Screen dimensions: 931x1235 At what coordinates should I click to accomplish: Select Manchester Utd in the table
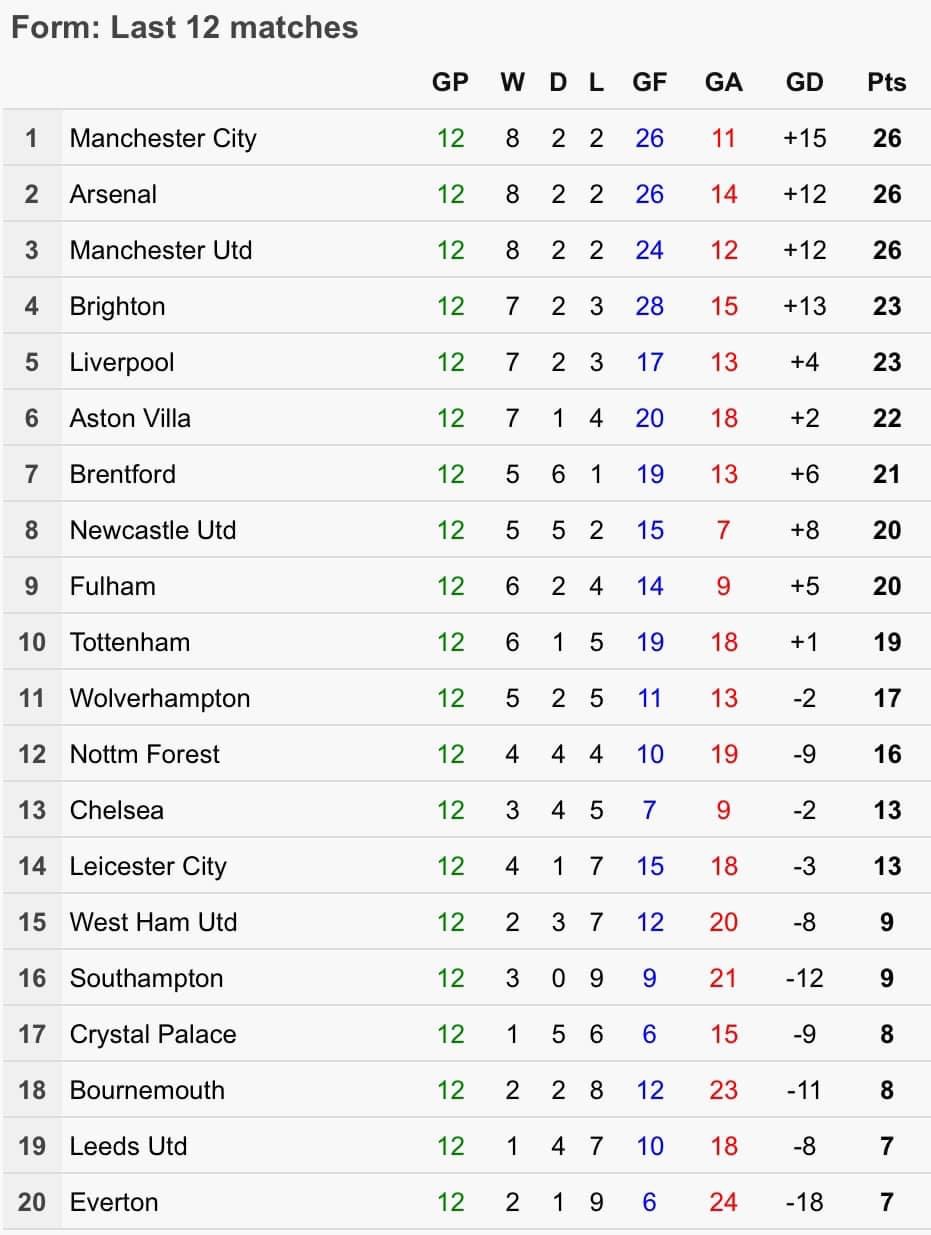tap(160, 250)
